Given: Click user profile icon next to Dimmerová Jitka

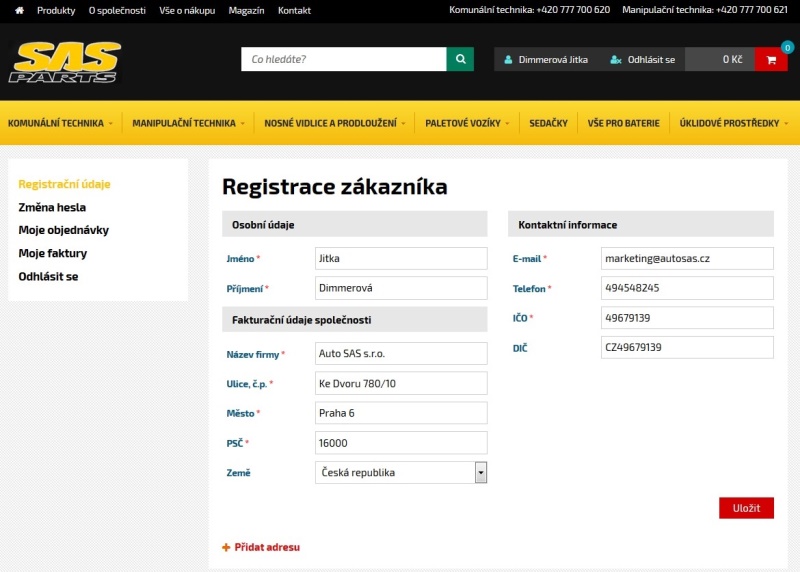Looking at the screenshot, I should click(508, 60).
